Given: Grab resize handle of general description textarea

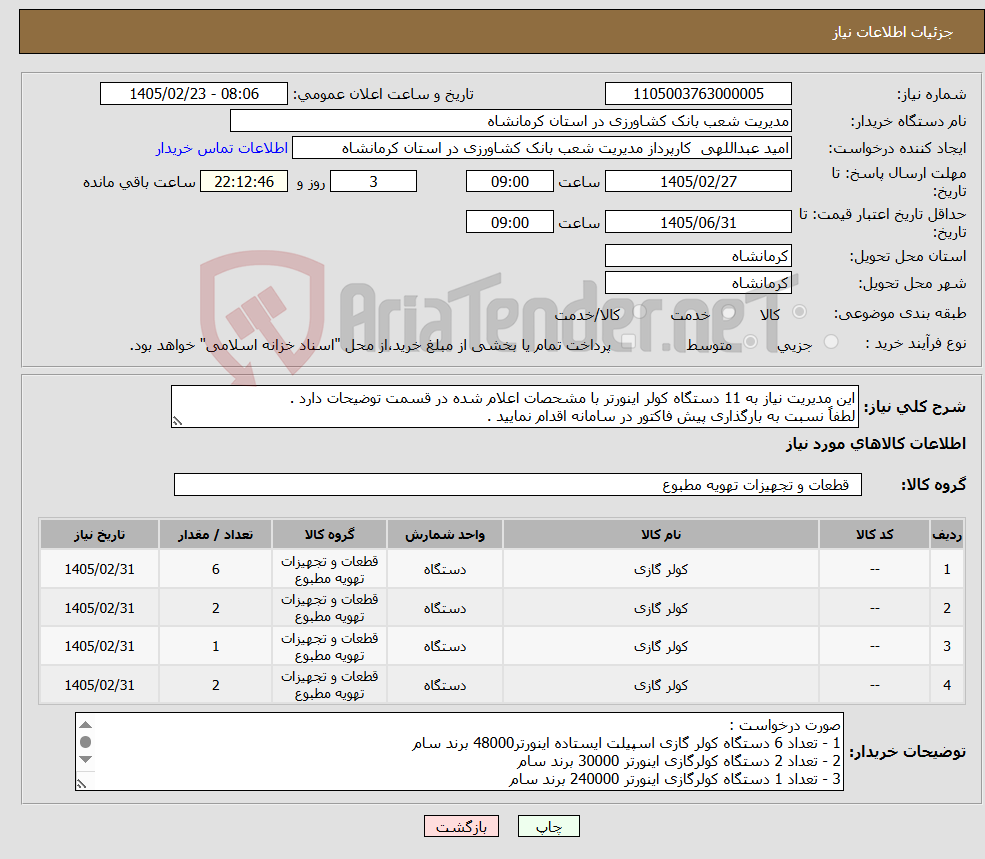Looking at the screenshot, I should pyautogui.click(x=177, y=421).
